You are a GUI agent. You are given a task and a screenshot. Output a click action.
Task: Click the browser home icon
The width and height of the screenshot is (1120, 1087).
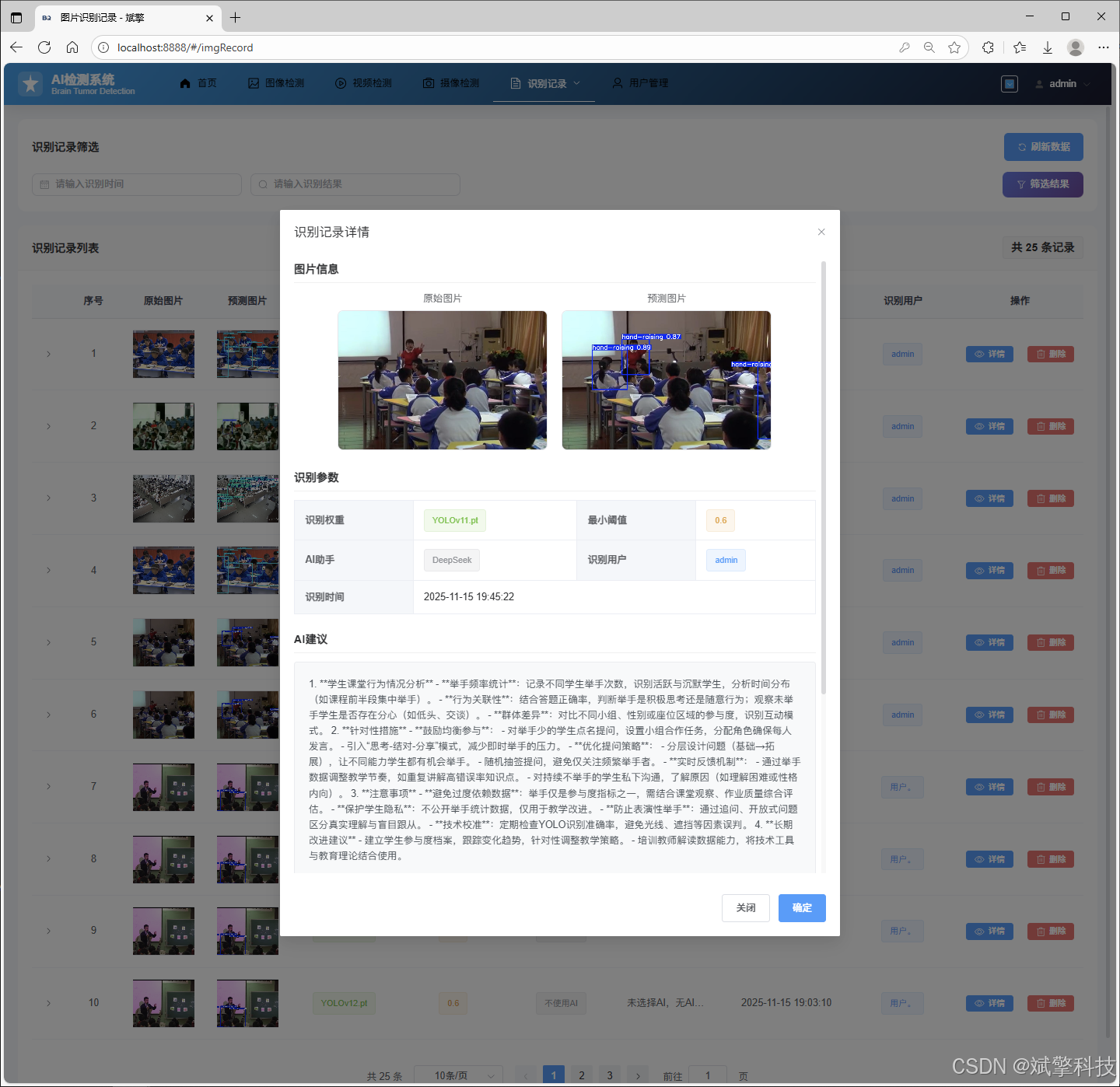(72, 47)
